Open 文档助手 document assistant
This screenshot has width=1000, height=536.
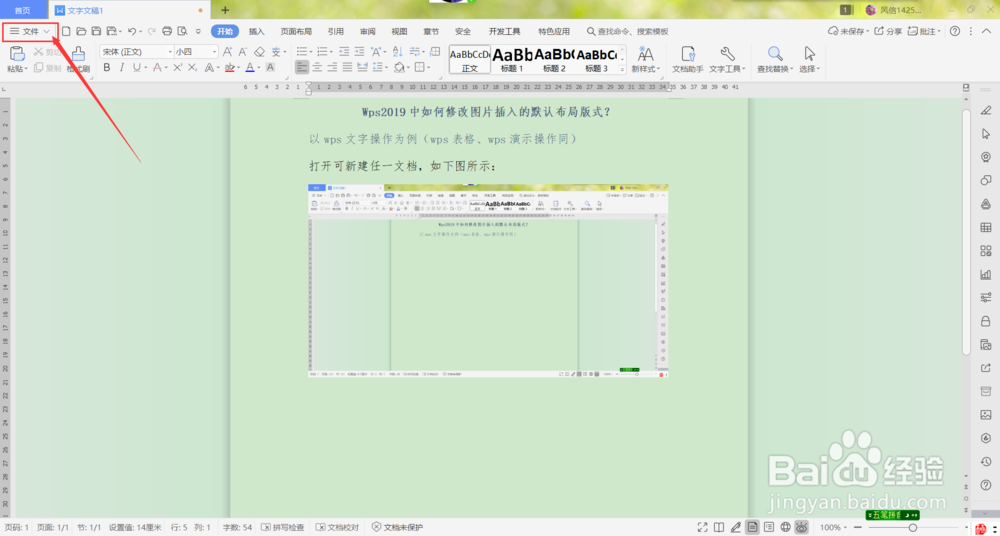coord(688,59)
